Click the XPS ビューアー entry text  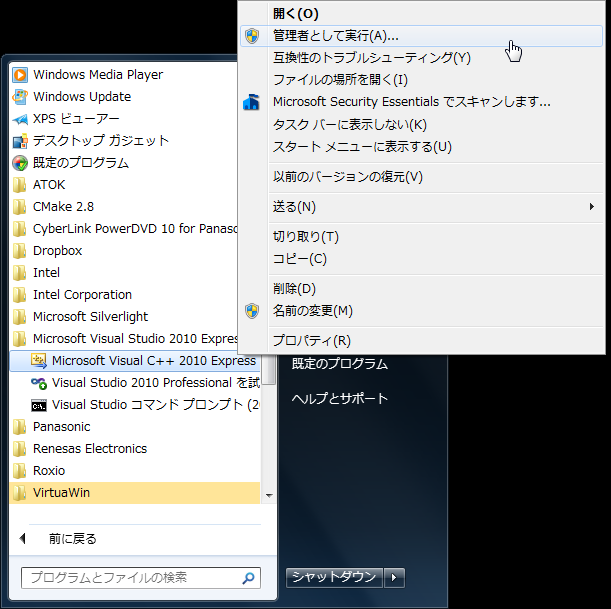click(76, 119)
